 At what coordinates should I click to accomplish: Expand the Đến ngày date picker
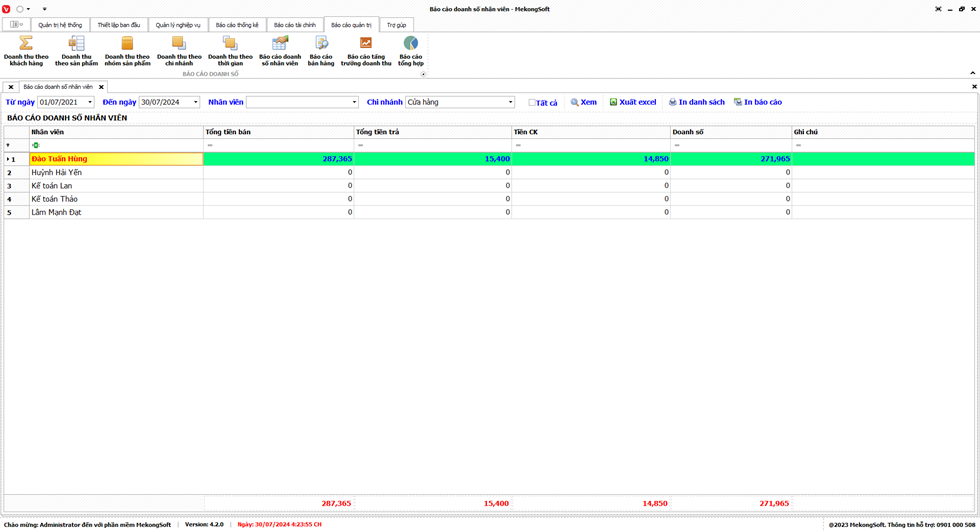coord(195,102)
